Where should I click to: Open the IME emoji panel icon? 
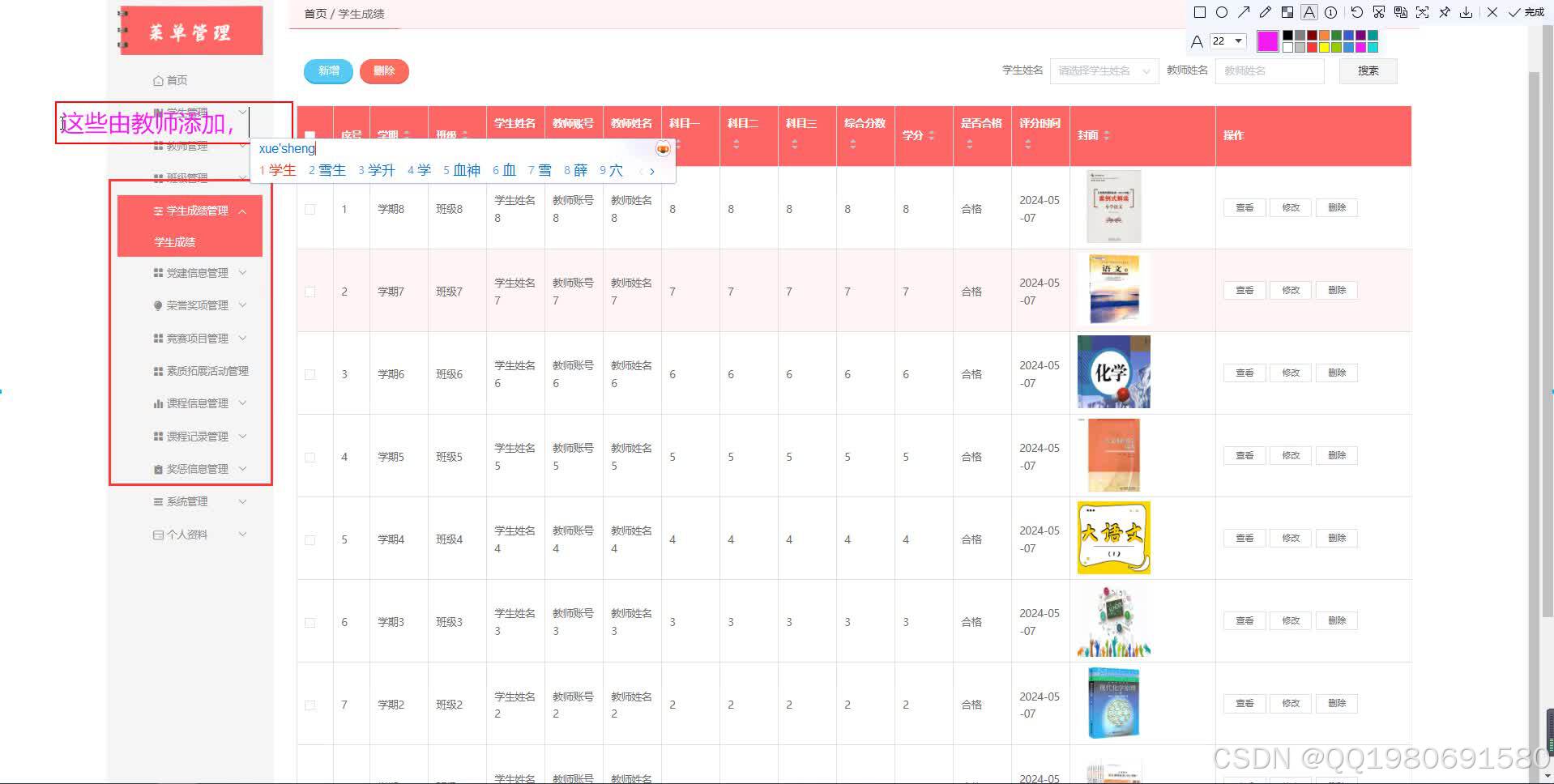[663, 148]
